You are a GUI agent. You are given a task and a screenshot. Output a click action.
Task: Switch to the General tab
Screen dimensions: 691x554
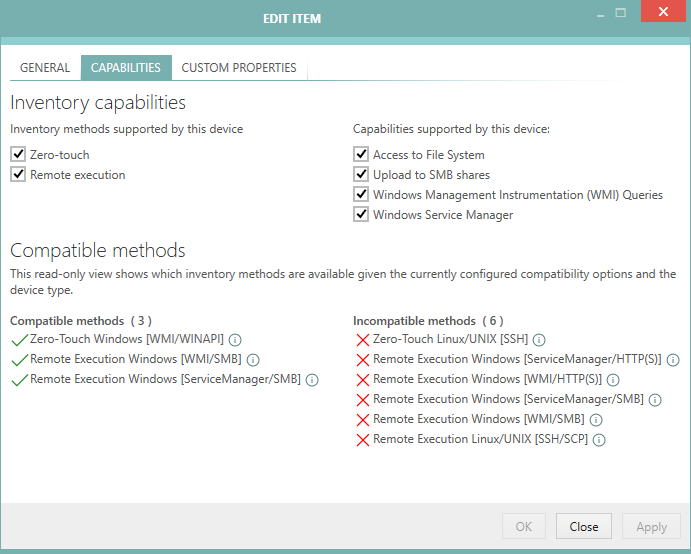pyautogui.click(x=45, y=68)
